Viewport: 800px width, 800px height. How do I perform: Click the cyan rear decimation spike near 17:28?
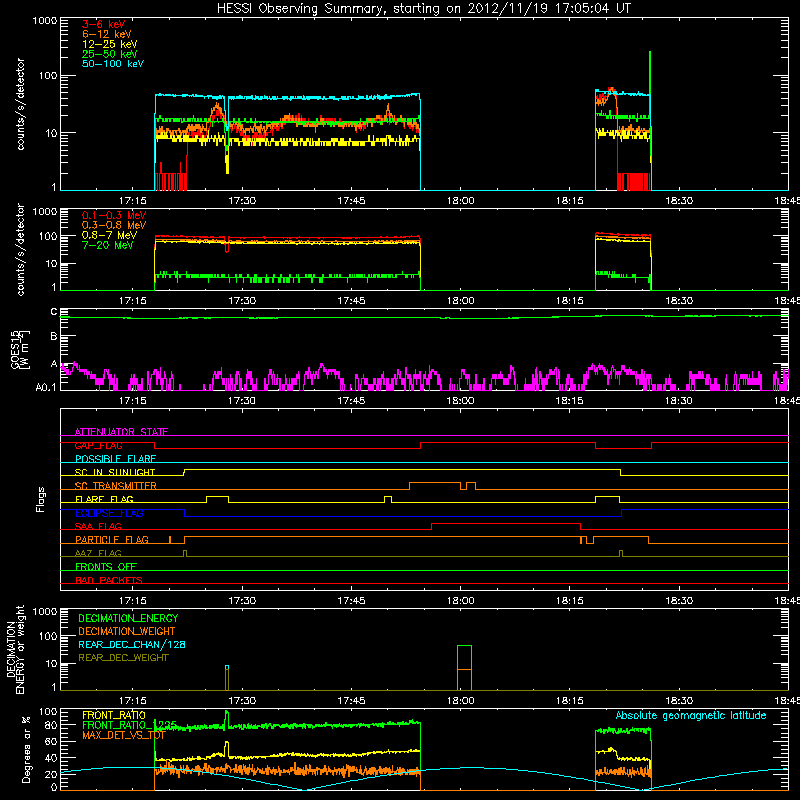point(227,667)
